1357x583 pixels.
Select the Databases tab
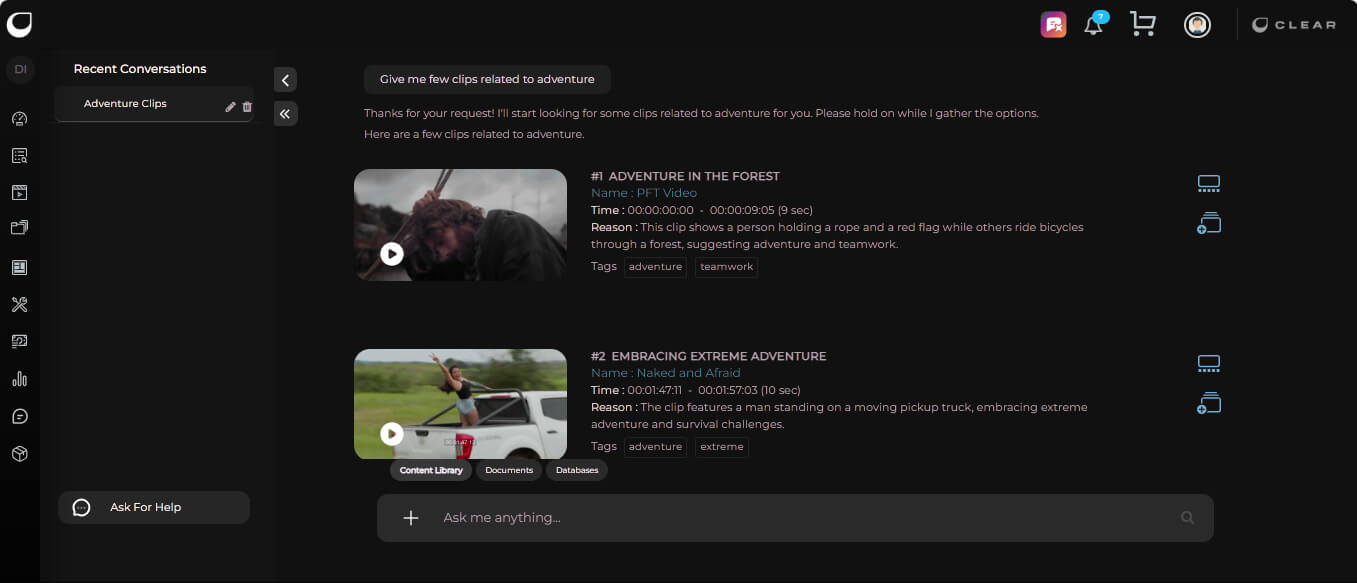coord(577,470)
